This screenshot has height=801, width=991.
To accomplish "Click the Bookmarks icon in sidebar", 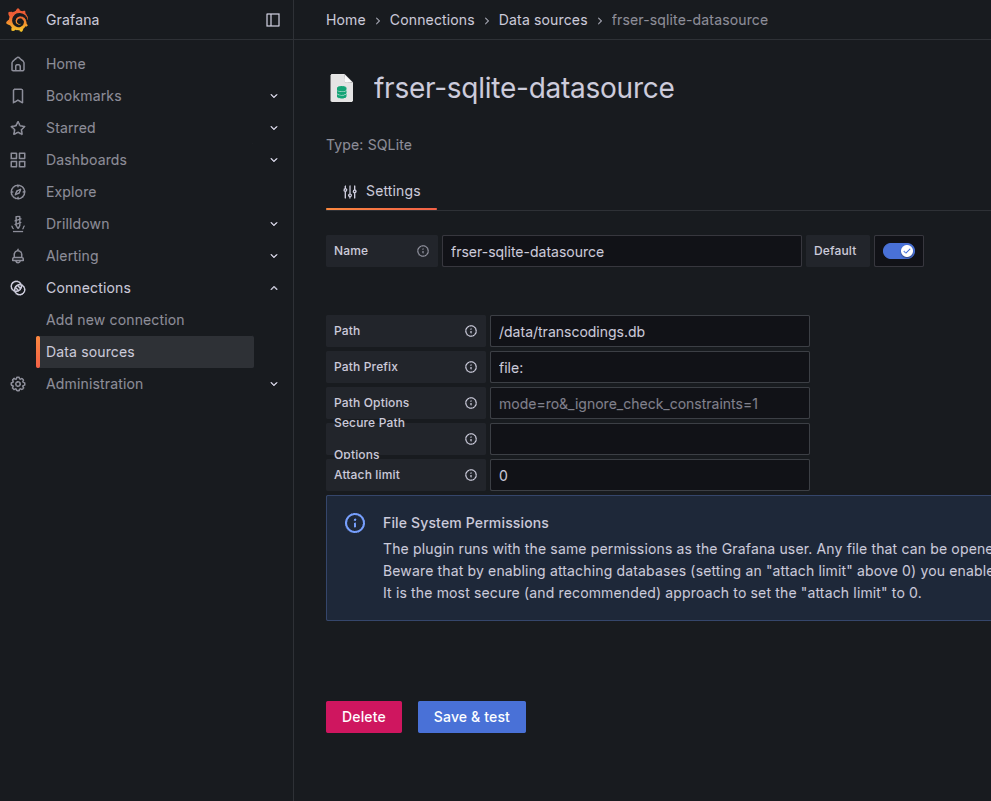I will [x=18, y=96].
